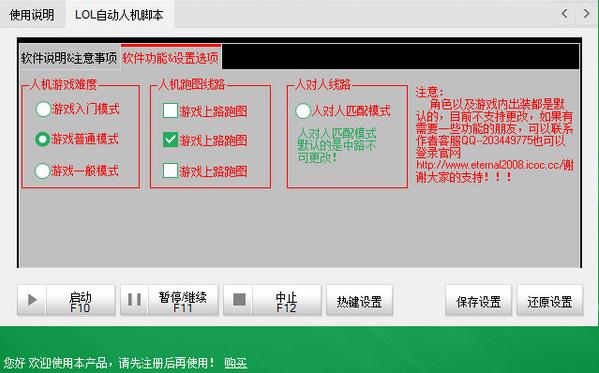Click the green 人对人匹配模式默认的是中路 note
The width and height of the screenshot is (599, 373).
[337, 145]
